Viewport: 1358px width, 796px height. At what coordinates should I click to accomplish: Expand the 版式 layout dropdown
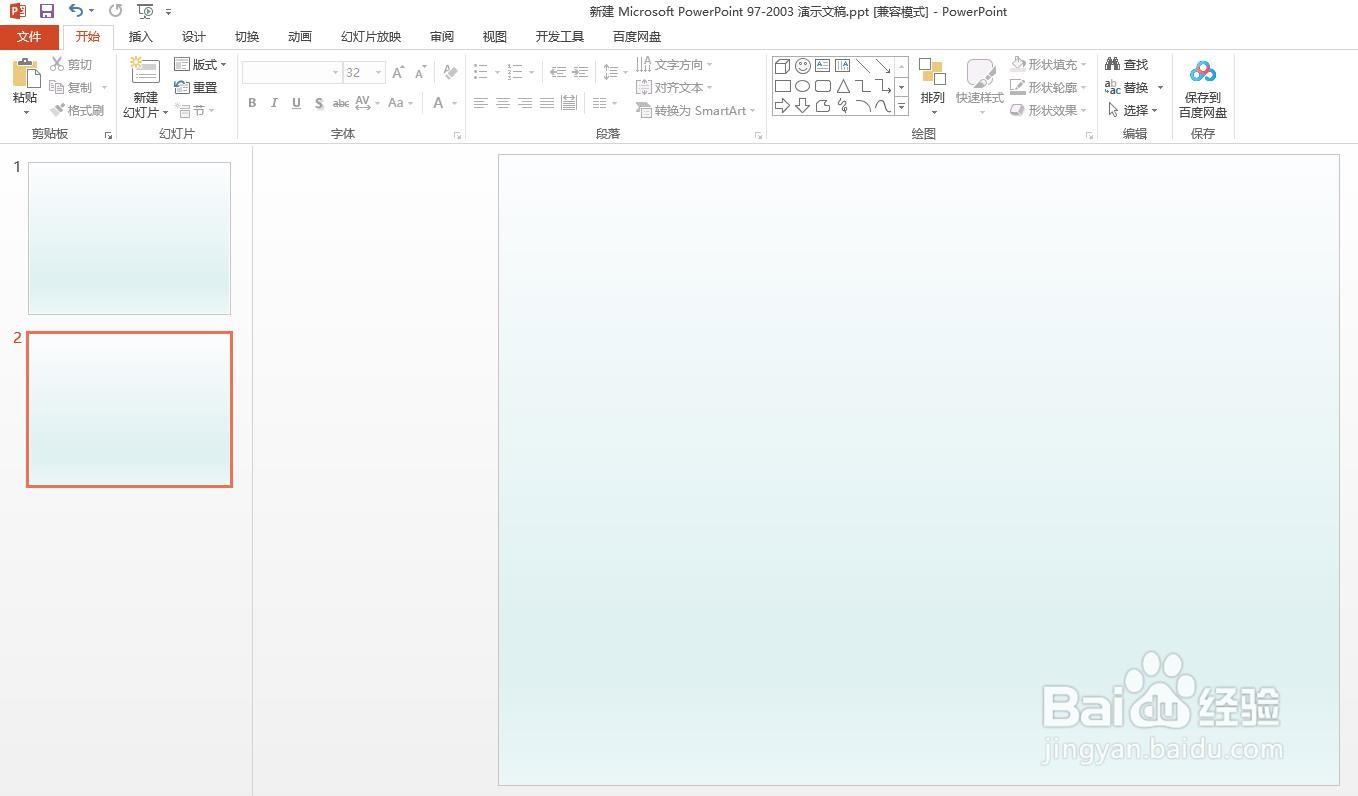coord(200,64)
